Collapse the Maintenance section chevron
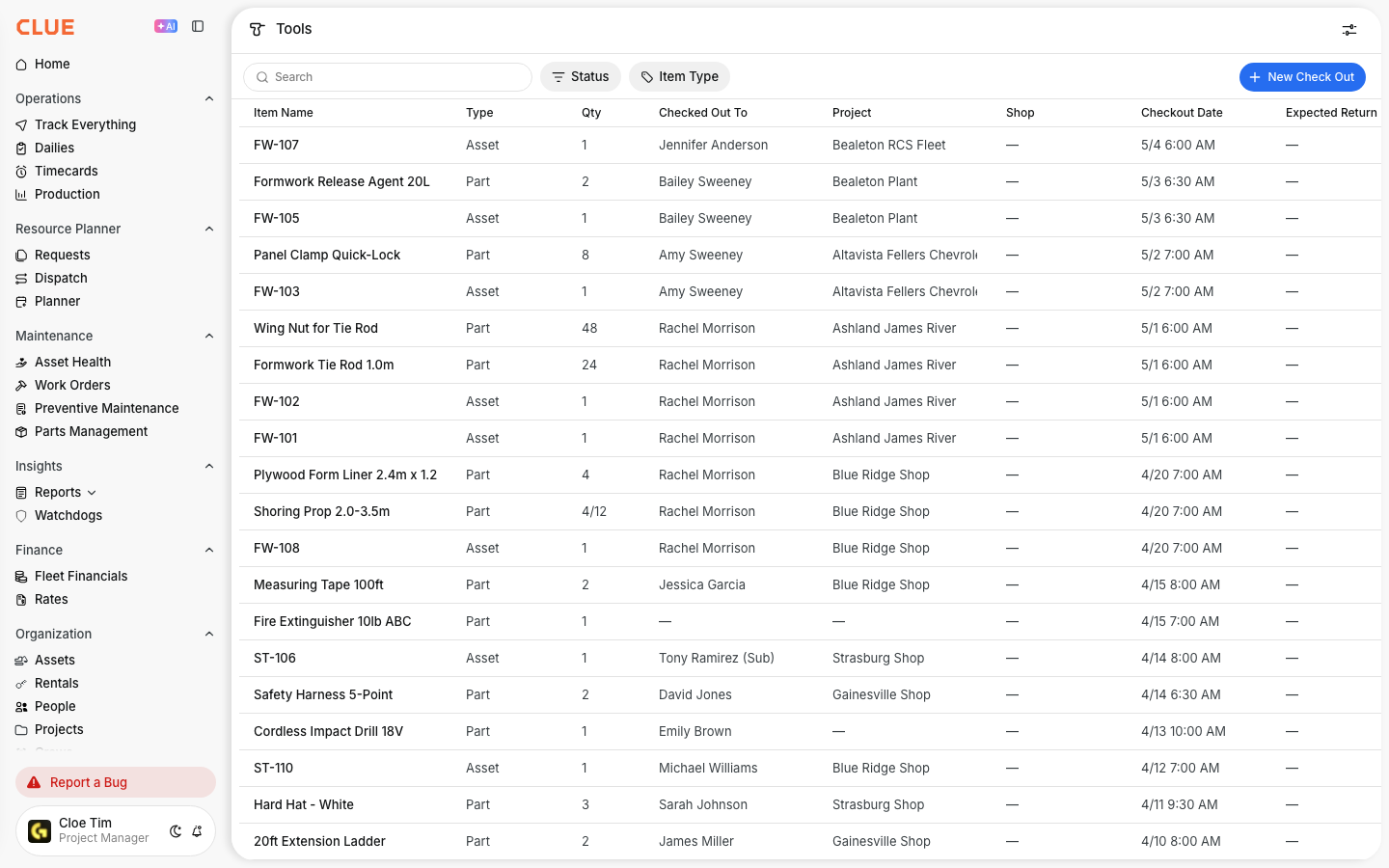This screenshot has height=868, width=1389. (209, 336)
